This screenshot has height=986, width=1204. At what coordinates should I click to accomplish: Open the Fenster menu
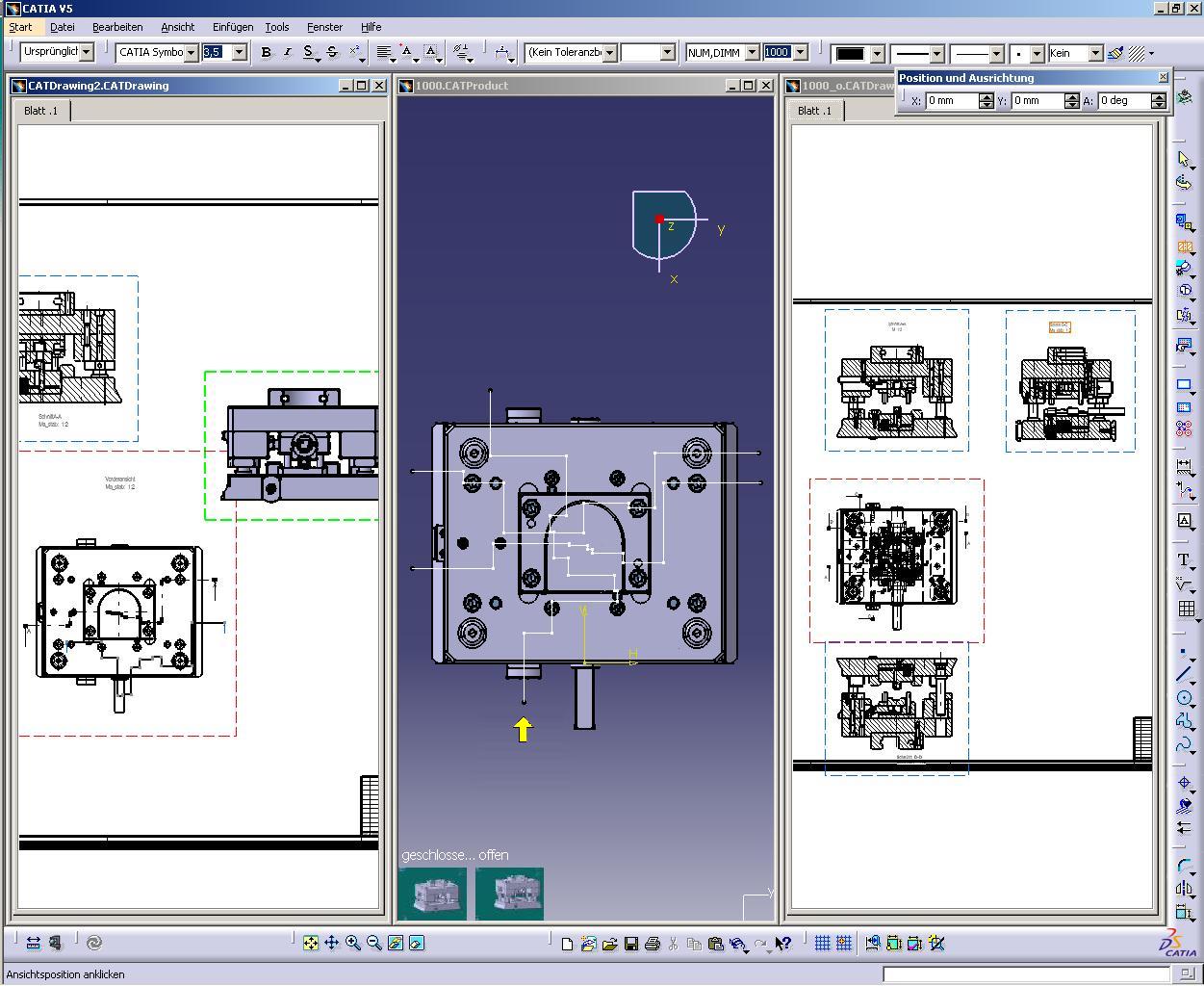(324, 27)
